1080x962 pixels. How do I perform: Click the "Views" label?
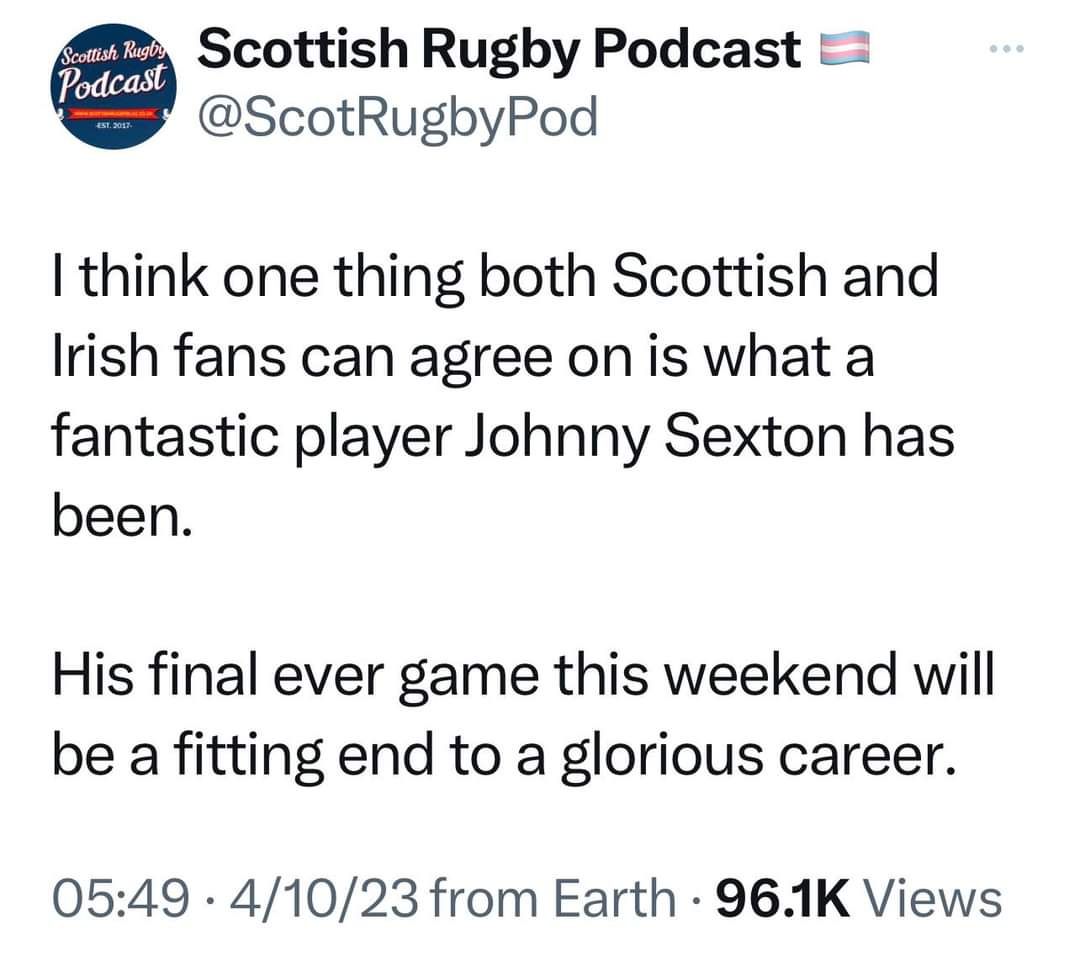pos(932,896)
